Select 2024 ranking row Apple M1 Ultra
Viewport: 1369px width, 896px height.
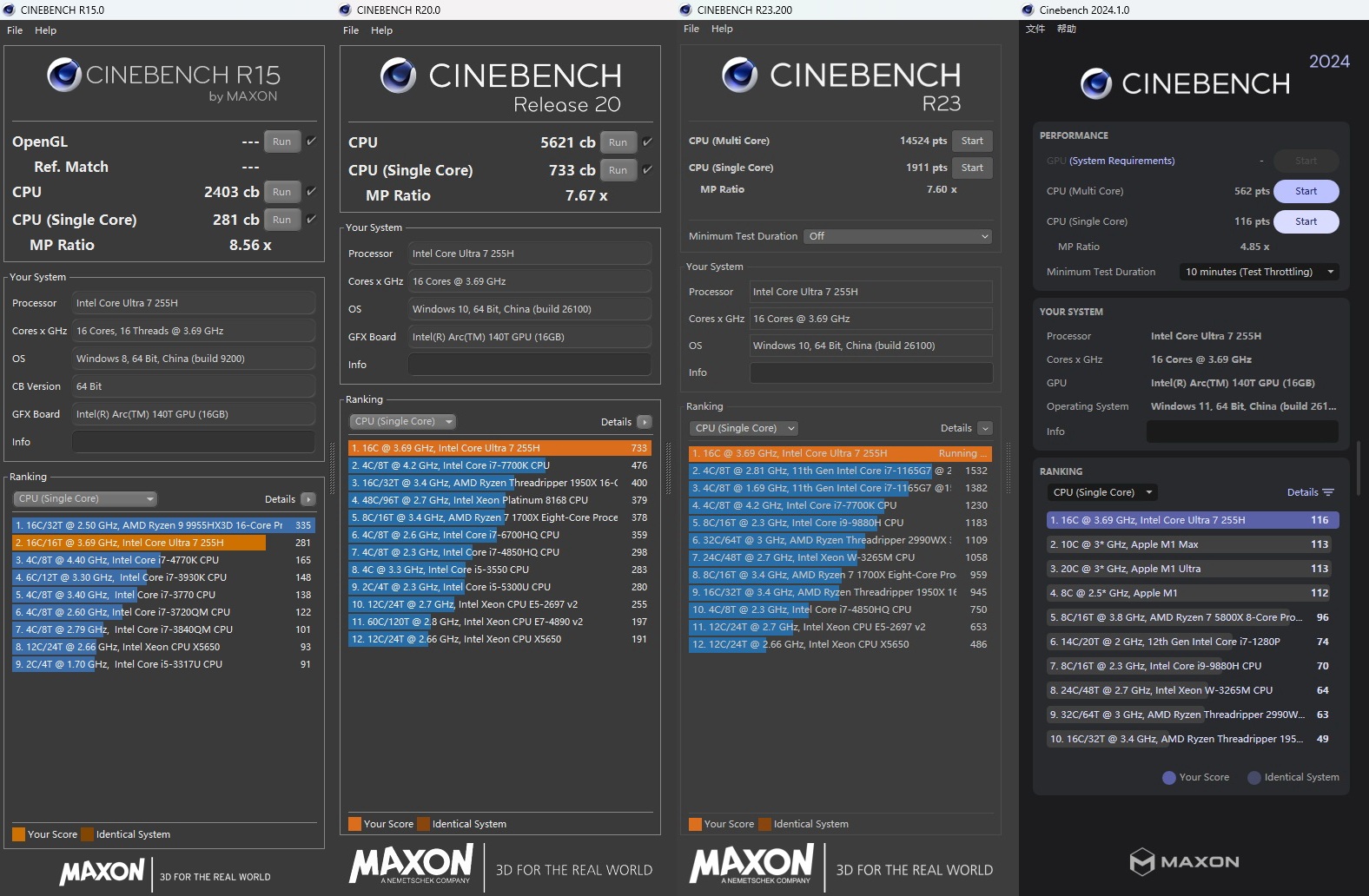click(1193, 569)
